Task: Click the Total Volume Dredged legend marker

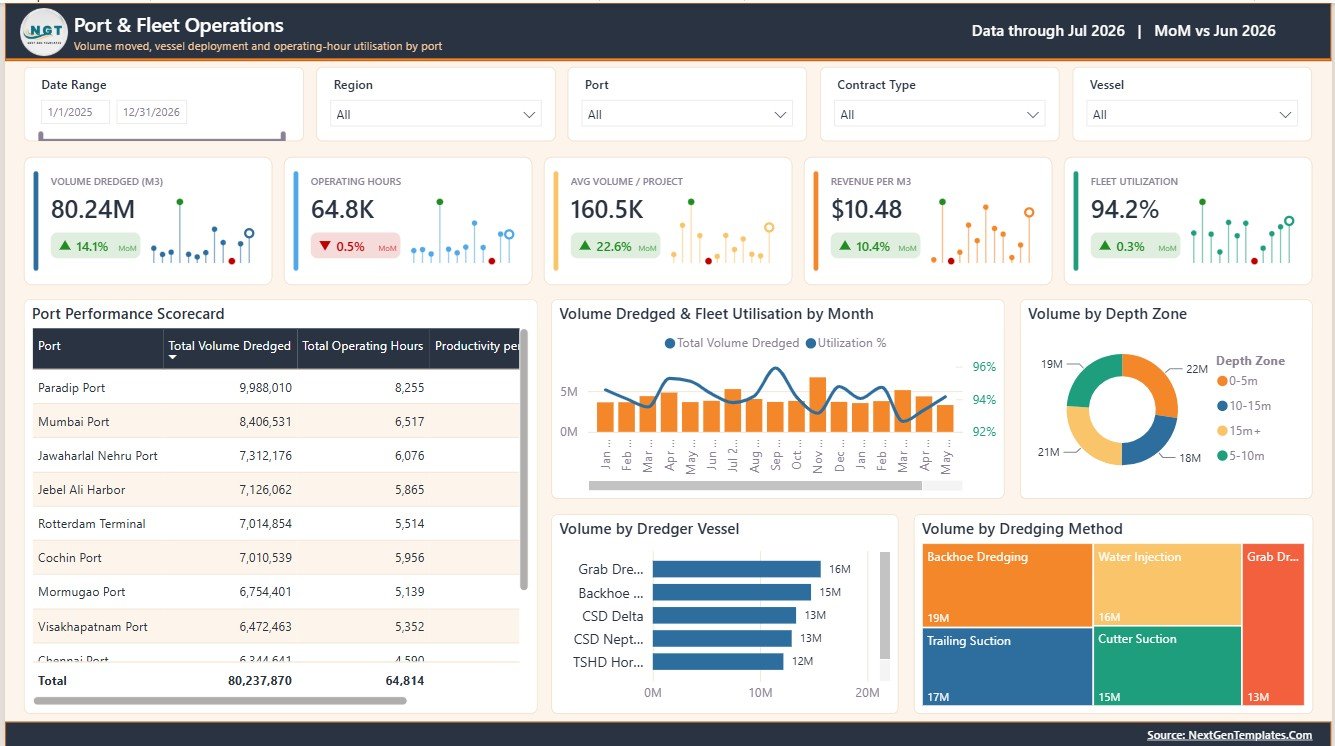Action: coord(670,343)
